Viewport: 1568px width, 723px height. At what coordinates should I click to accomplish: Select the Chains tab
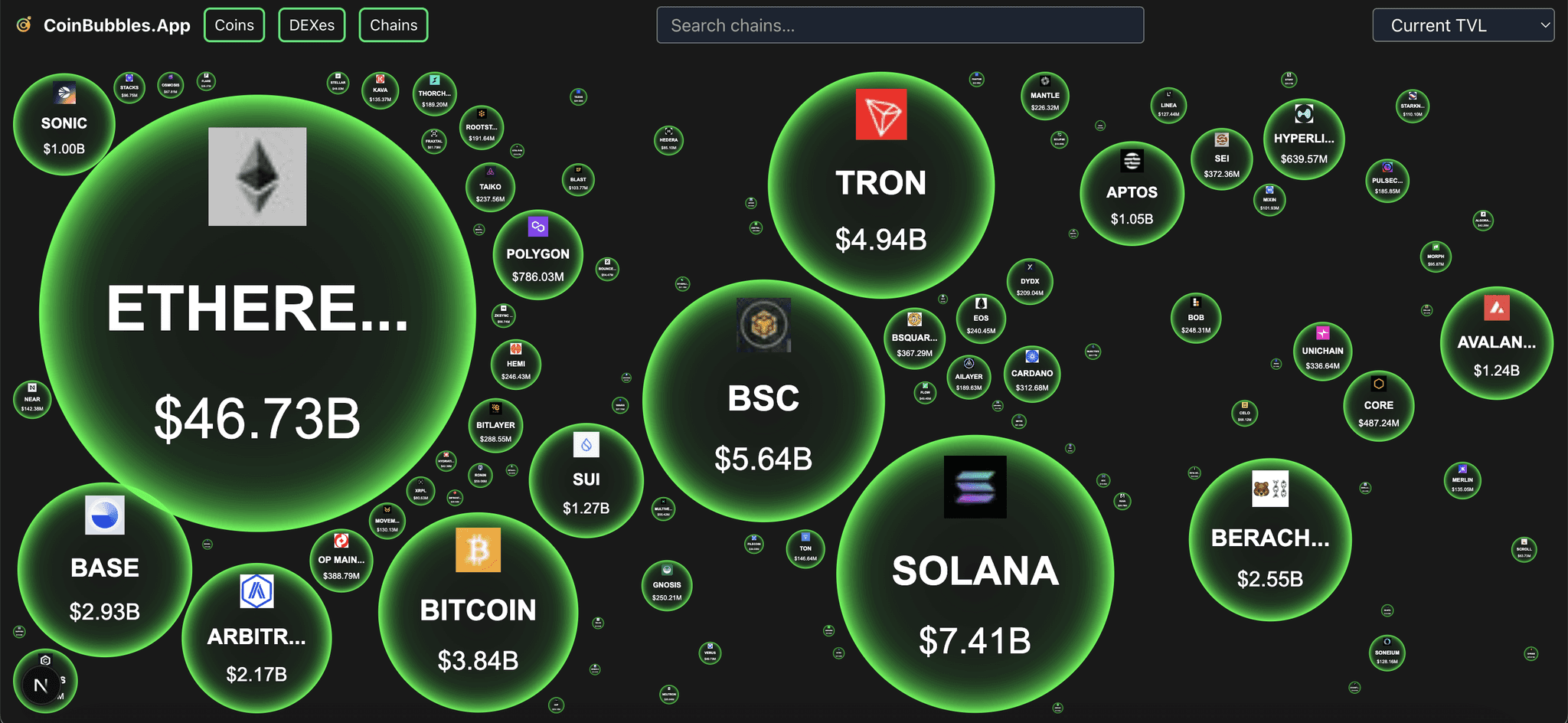point(394,25)
